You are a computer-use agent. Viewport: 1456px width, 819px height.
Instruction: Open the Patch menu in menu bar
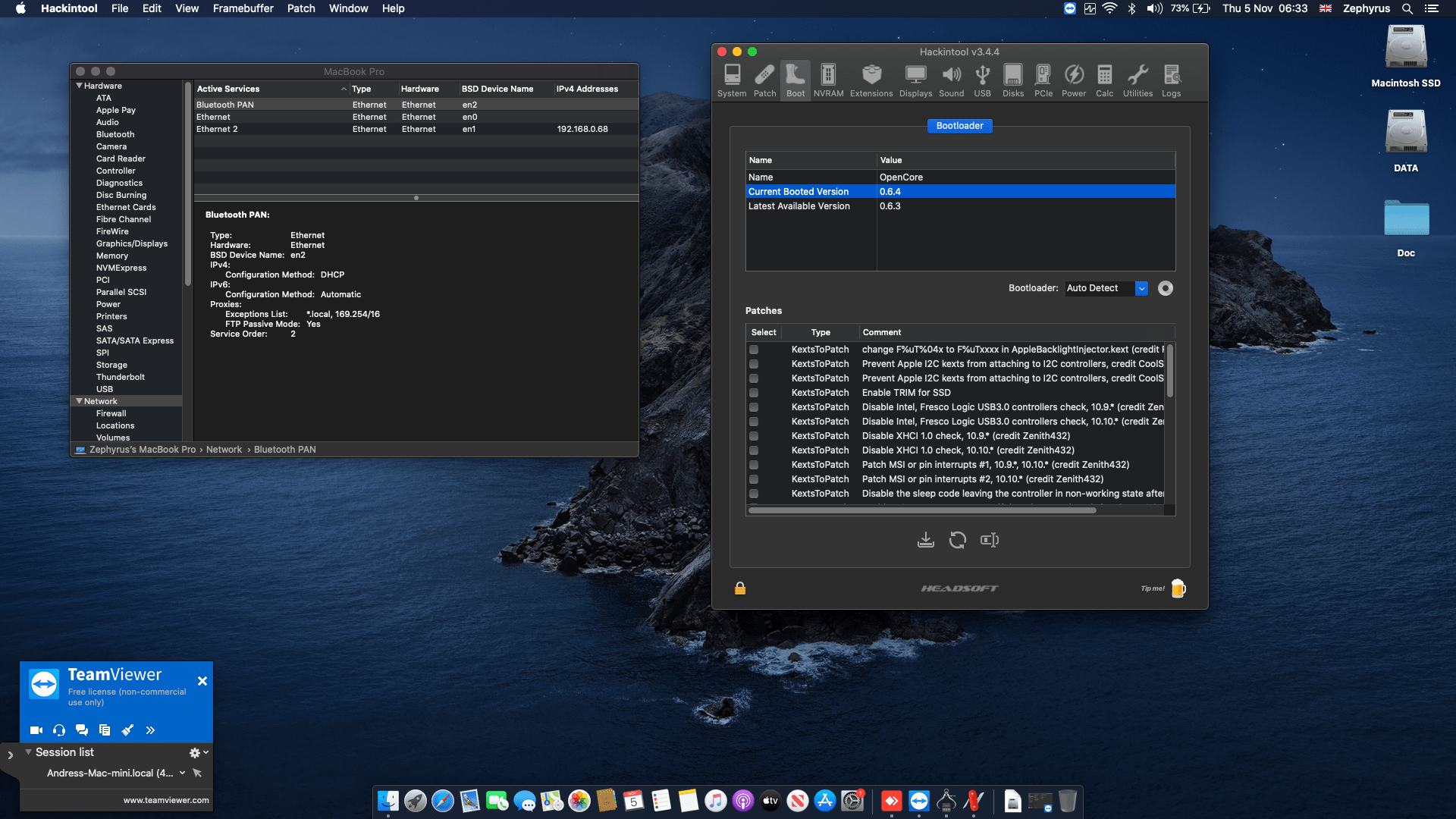point(301,8)
